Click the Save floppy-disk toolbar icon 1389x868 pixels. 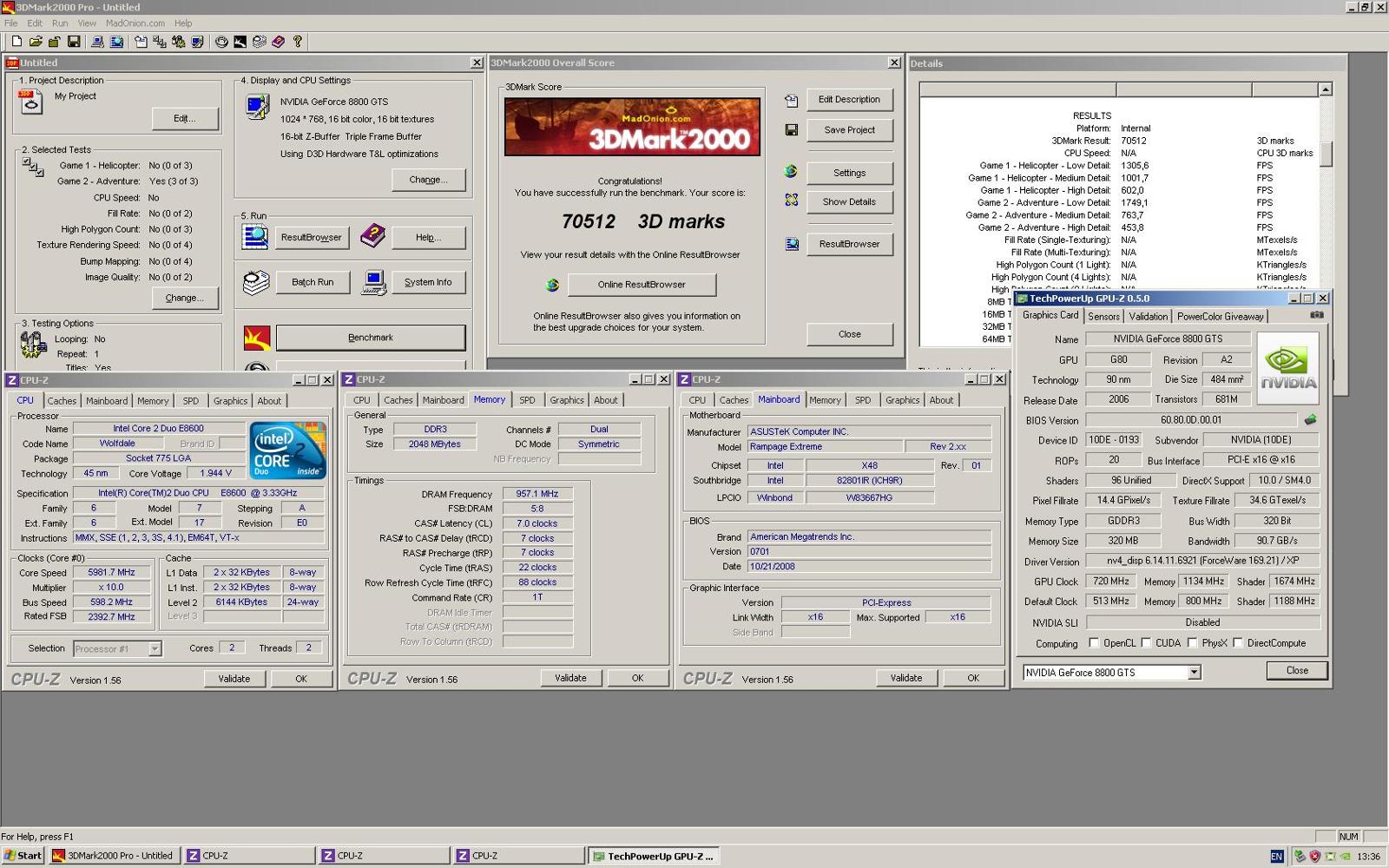click(x=74, y=41)
